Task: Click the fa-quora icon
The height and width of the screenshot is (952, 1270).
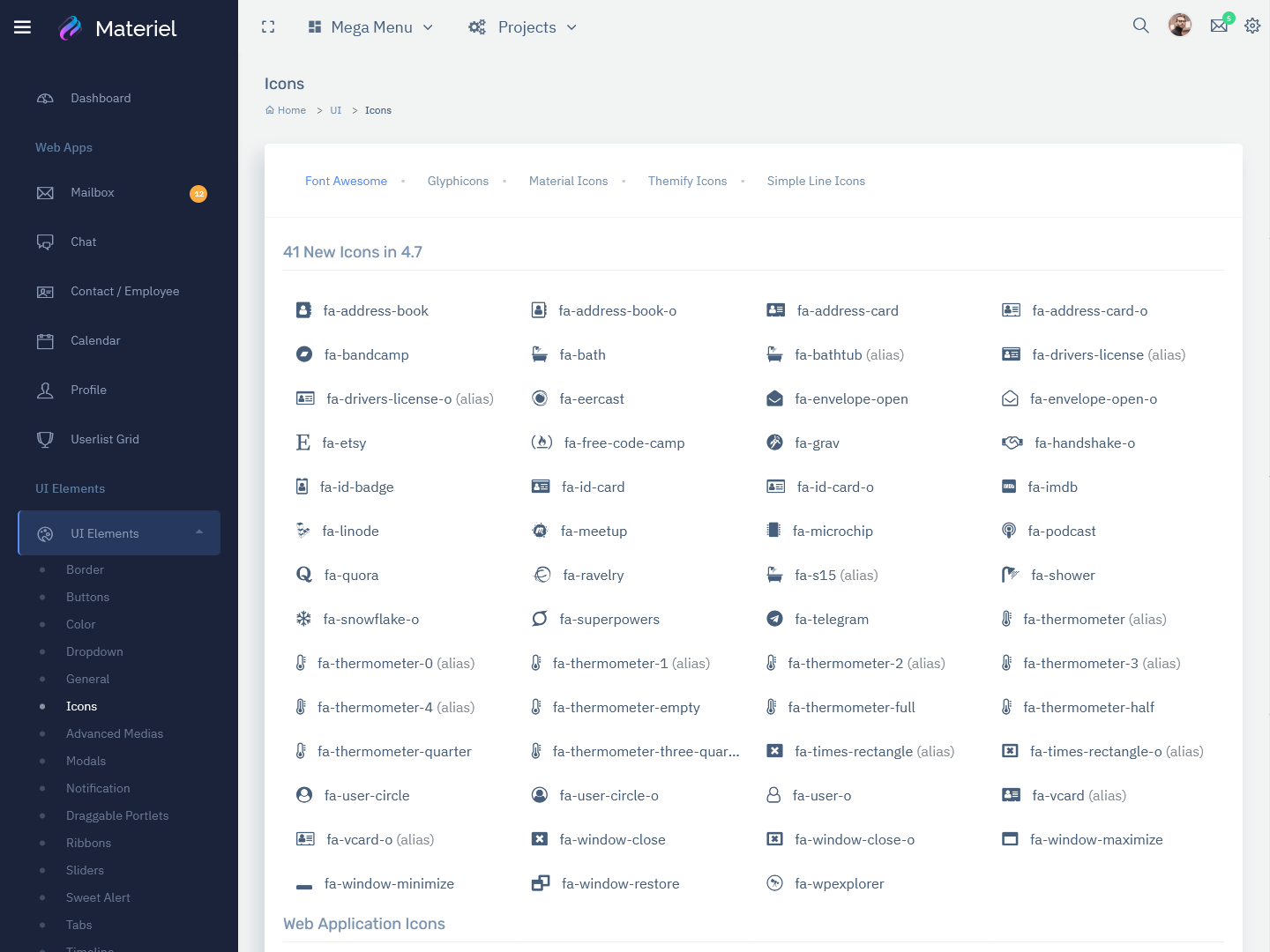Action: [304, 575]
